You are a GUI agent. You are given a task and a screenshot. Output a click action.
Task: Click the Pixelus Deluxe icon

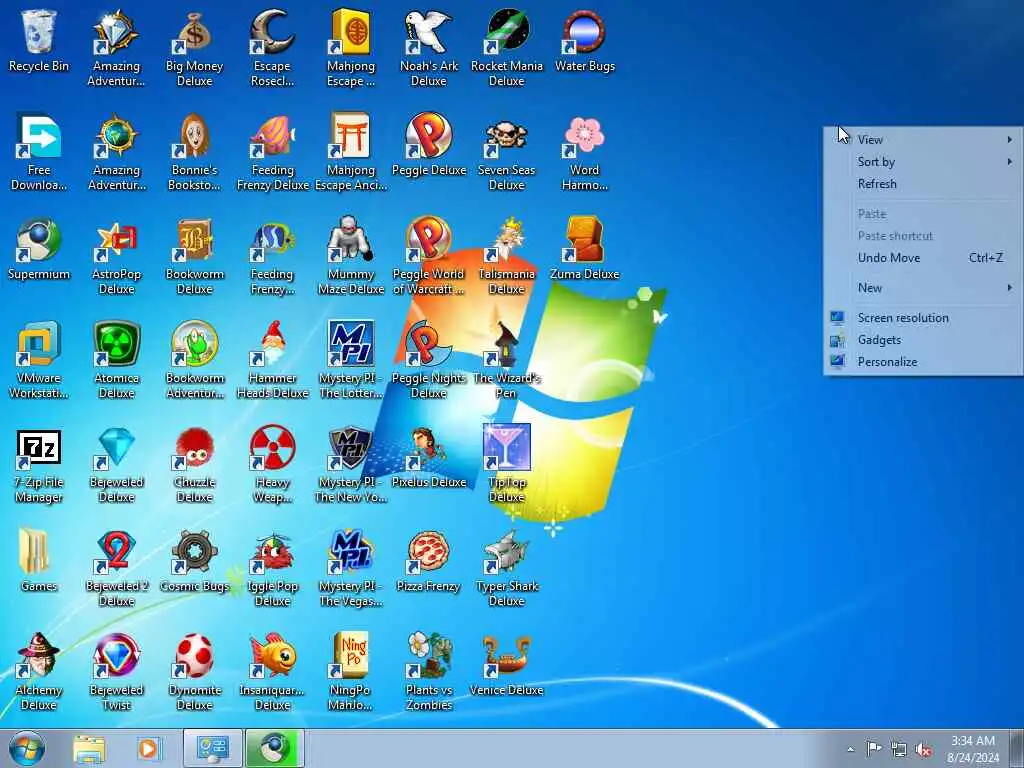[x=429, y=457]
